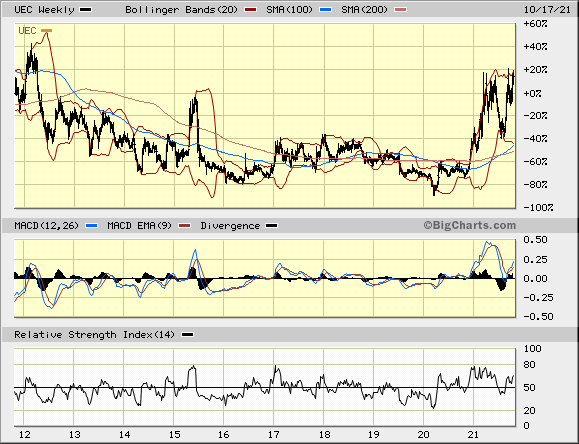Click the '+40%' price axis label
The width and height of the screenshot is (579, 444).
click(x=535, y=47)
